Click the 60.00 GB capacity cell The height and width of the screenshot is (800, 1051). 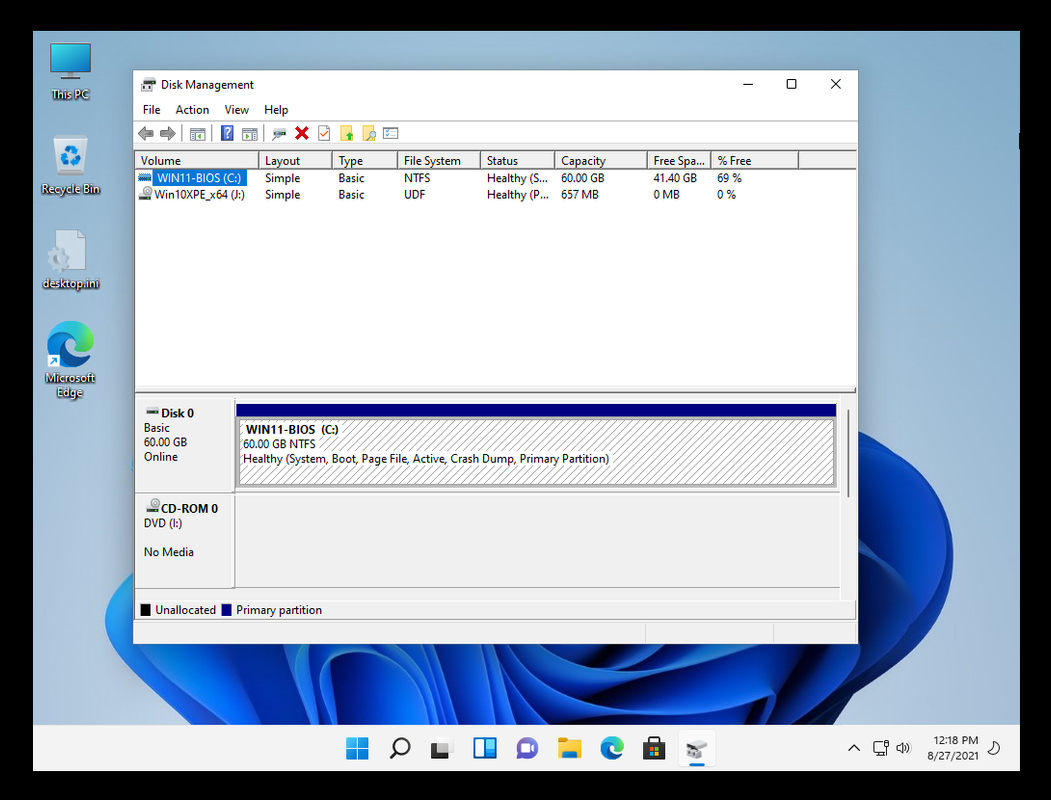582,178
